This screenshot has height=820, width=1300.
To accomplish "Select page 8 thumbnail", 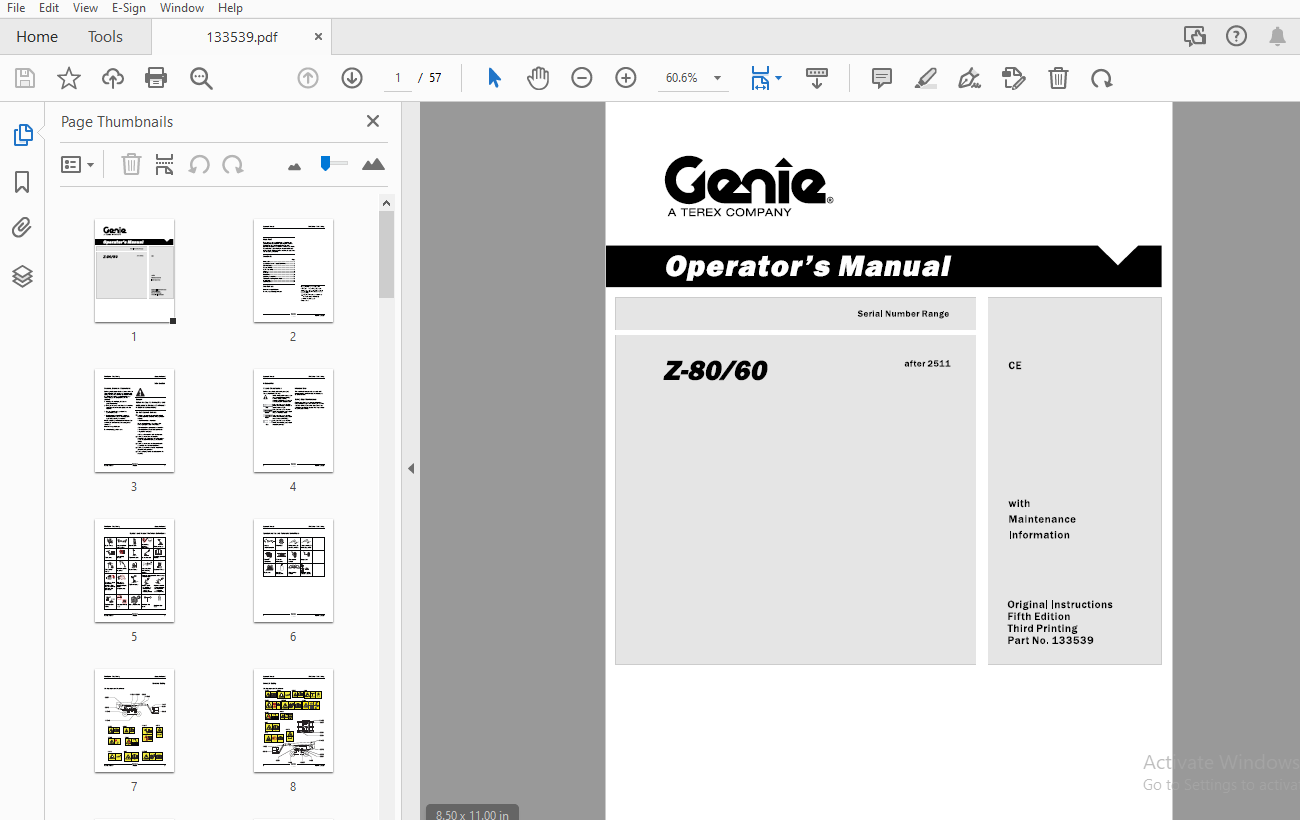I will tap(293, 721).
